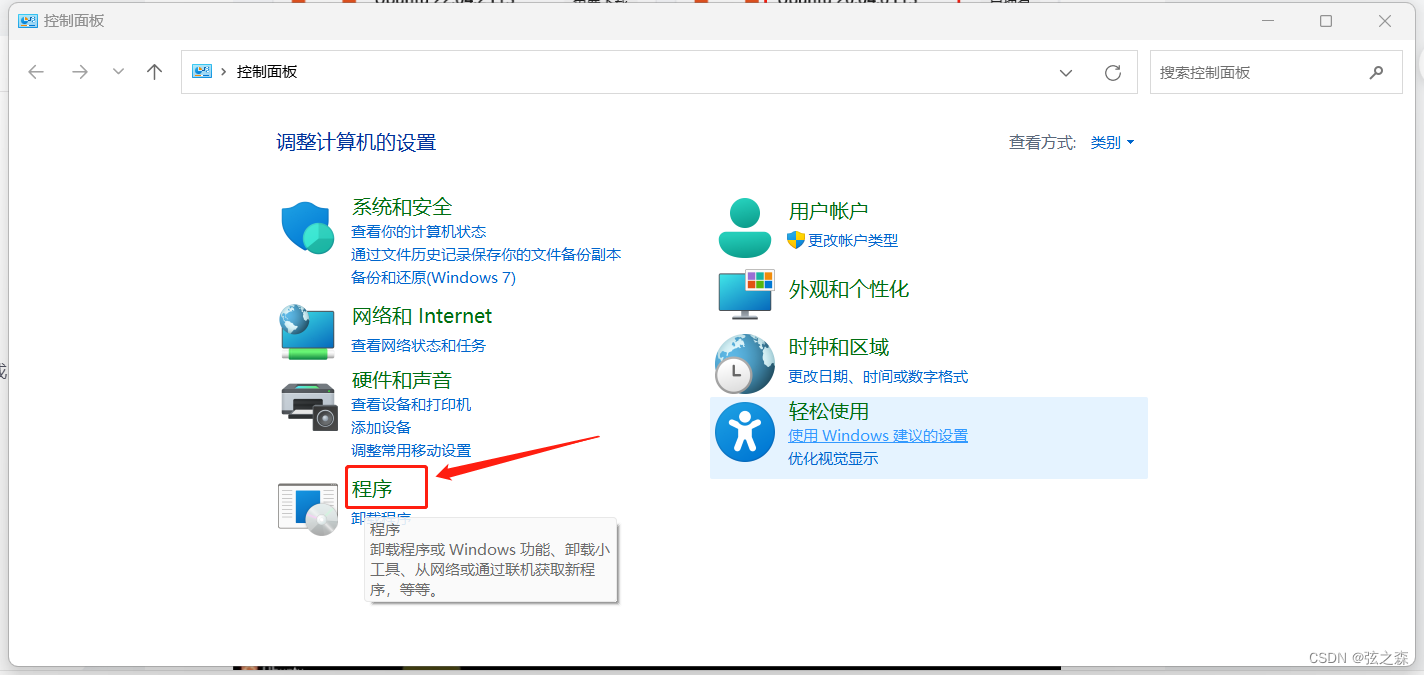
Task: Open 轻松使用 category
Action: (x=829, y=411)
